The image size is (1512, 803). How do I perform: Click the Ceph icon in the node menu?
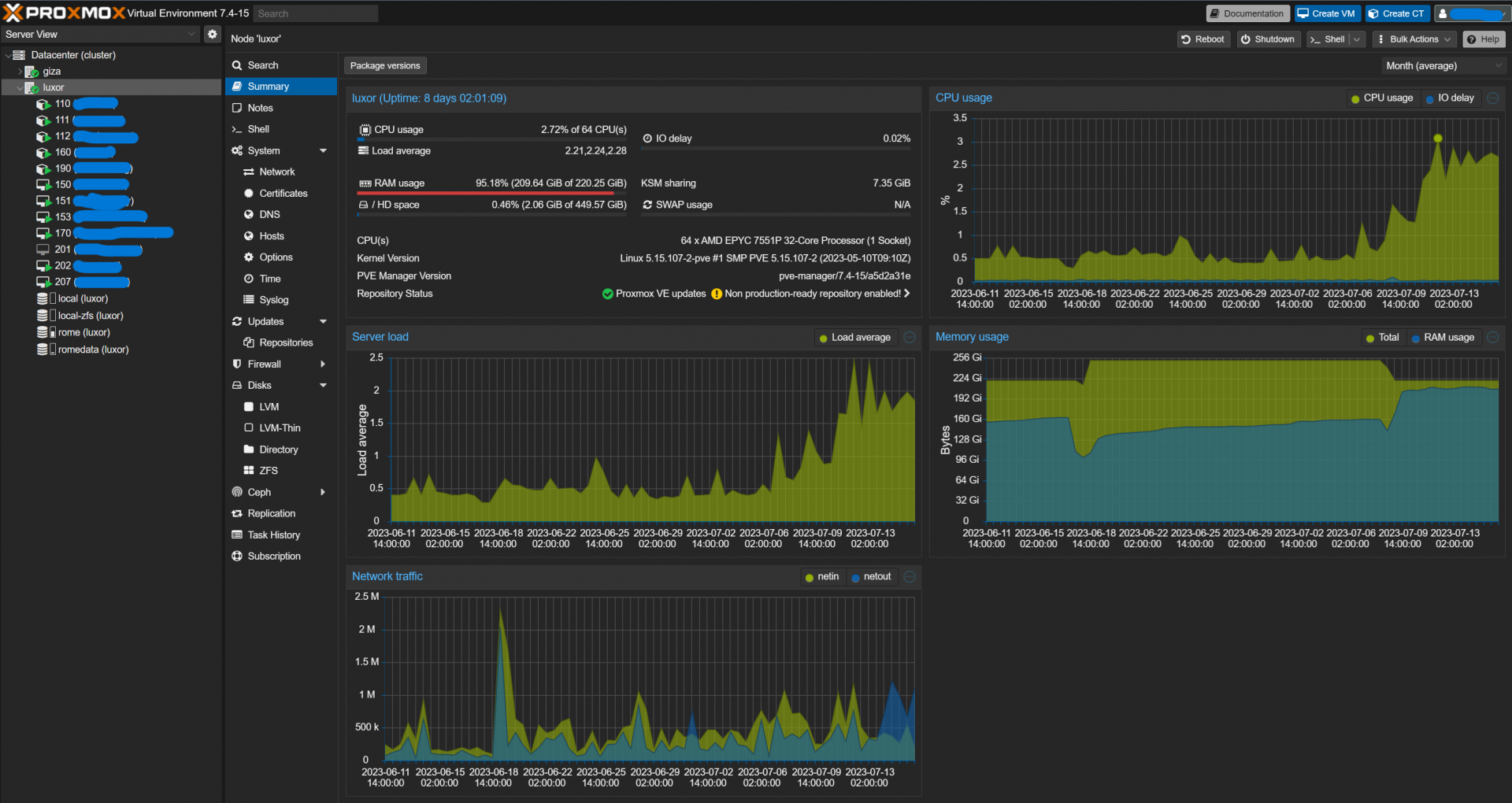pyautogui.click(x=237, y=492)
